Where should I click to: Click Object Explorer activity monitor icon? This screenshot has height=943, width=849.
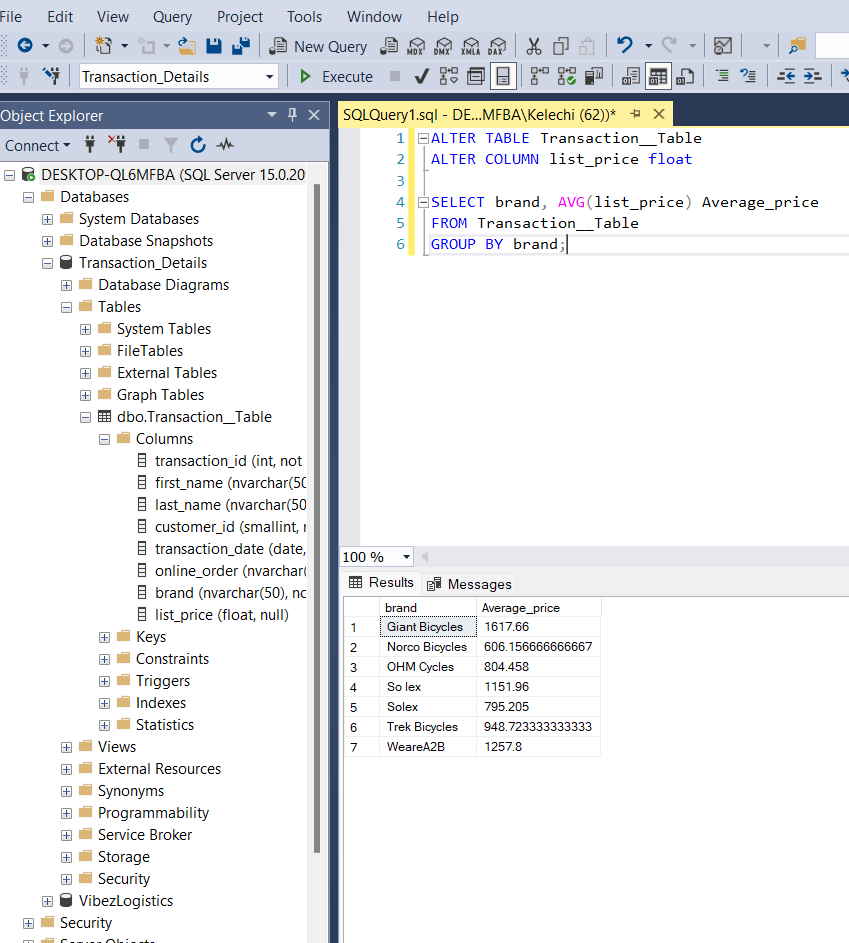(225, 145)
